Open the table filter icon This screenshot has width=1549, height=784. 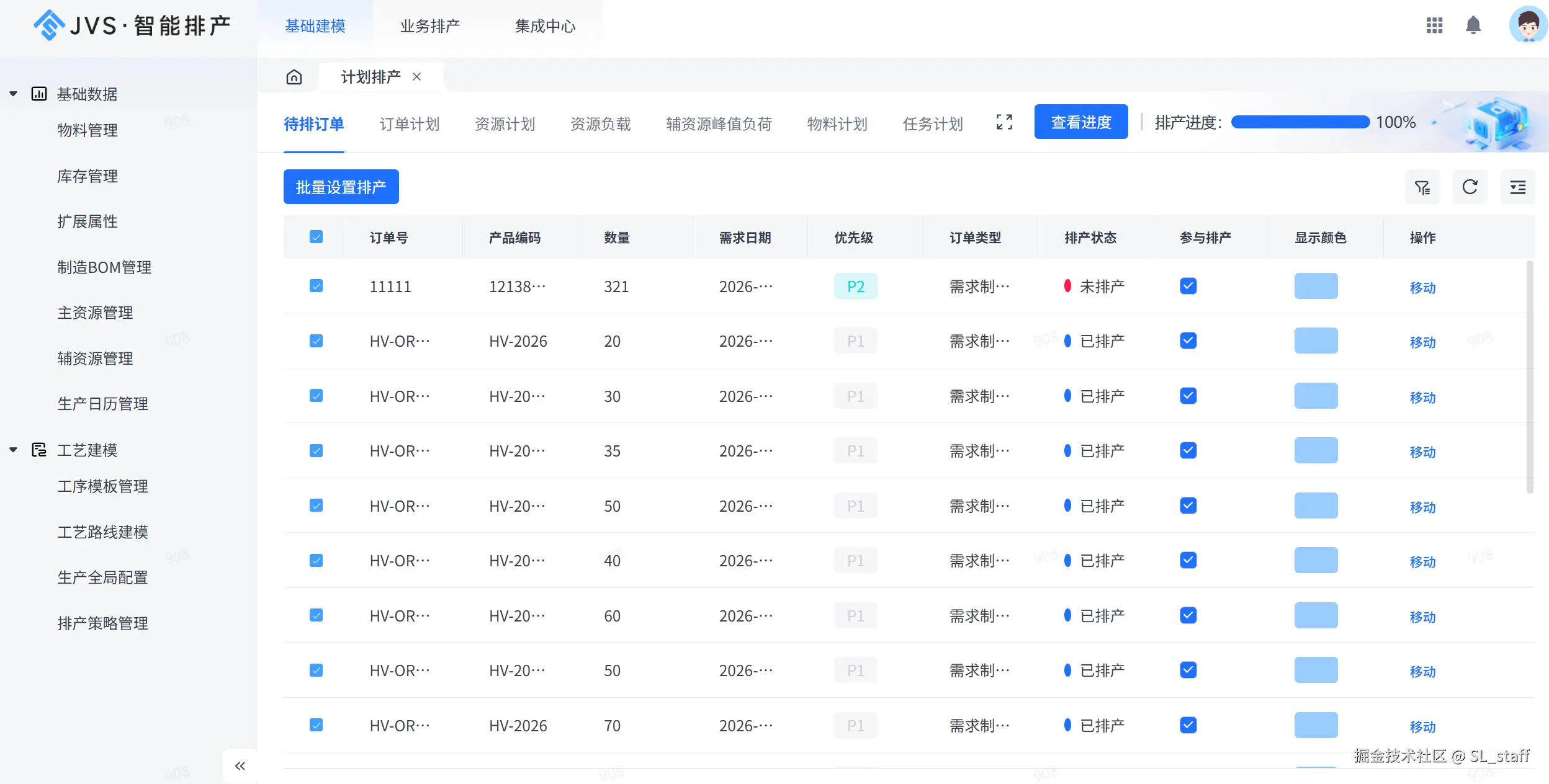click(1422, 187)
